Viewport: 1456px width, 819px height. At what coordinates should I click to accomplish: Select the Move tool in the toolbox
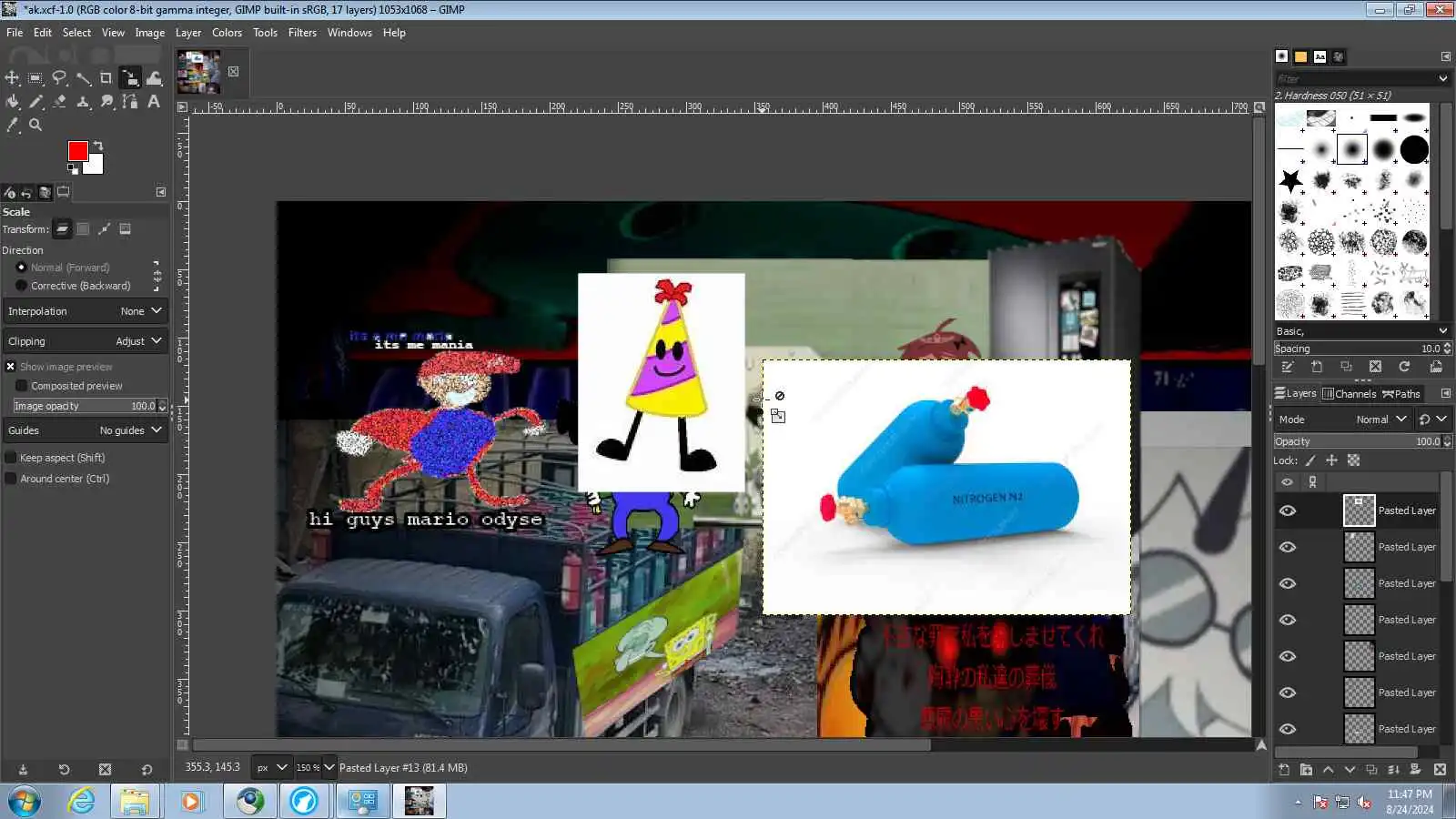[x=12, y=78]
